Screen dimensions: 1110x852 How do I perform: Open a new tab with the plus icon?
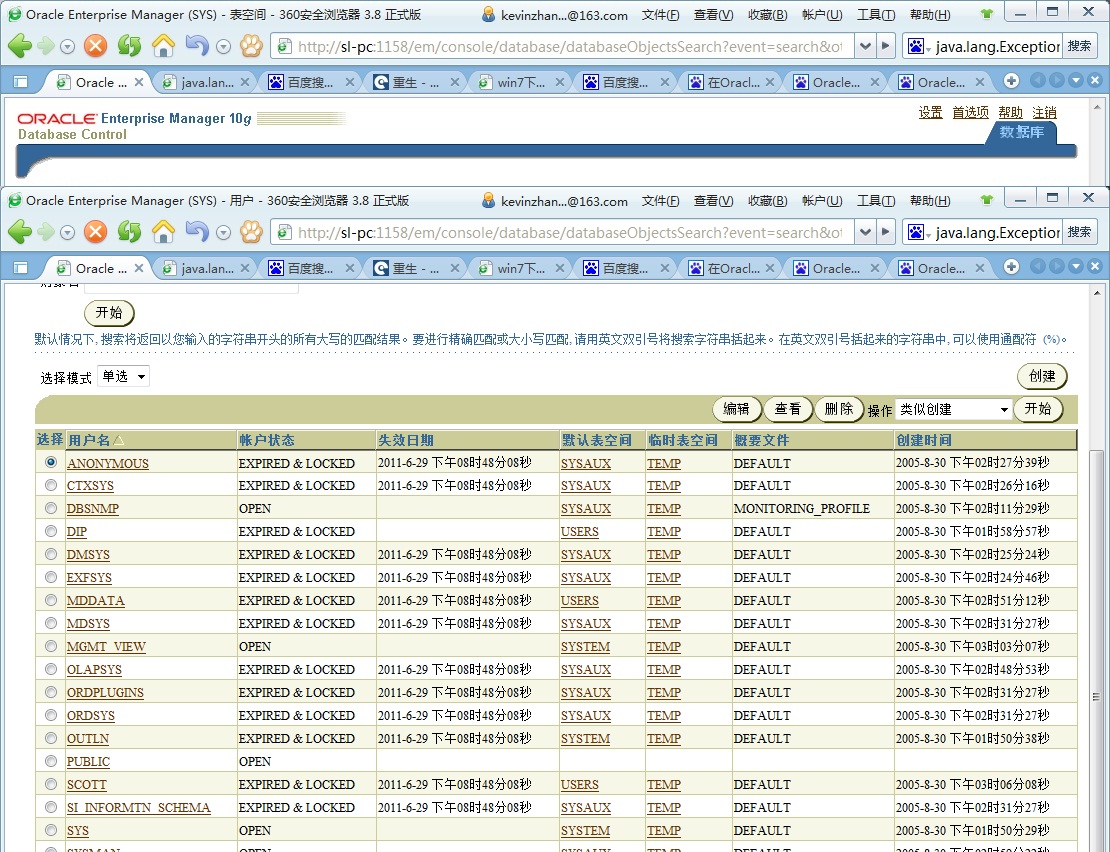pyautogui.click(x=1012, y=267)
